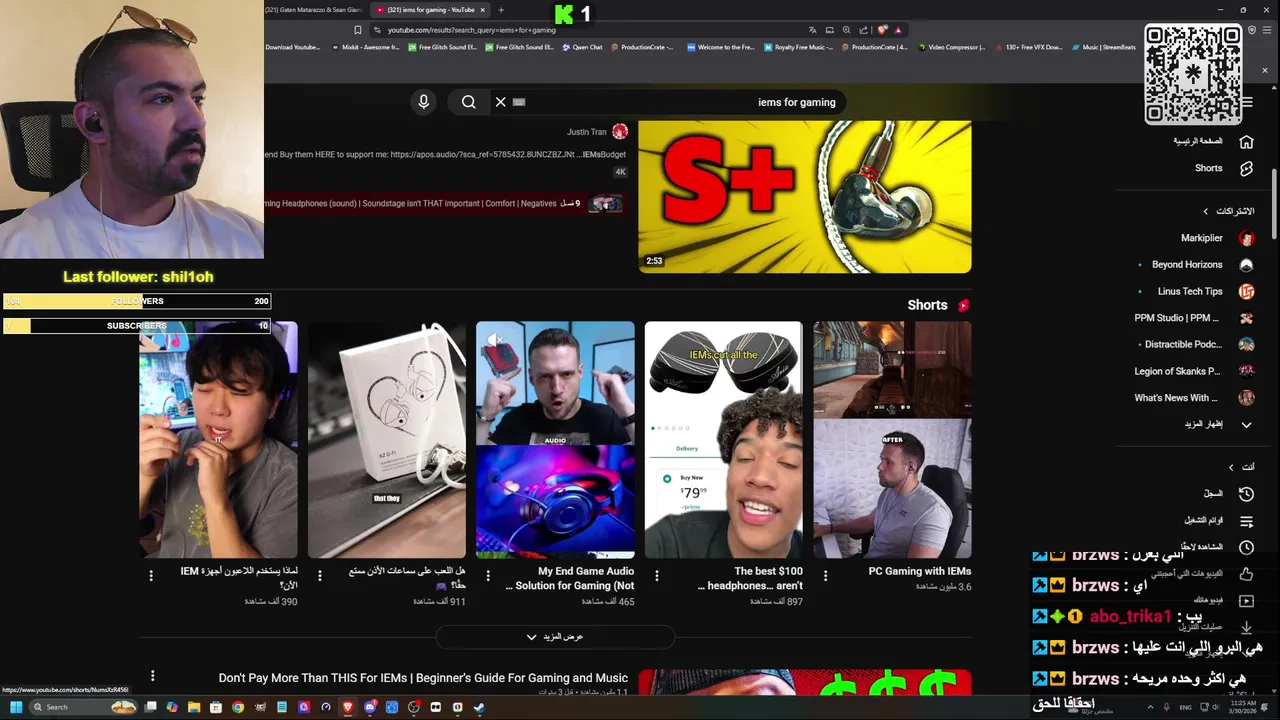Open options for 'PC Gaming with IEMs' short

pos(825,576)
